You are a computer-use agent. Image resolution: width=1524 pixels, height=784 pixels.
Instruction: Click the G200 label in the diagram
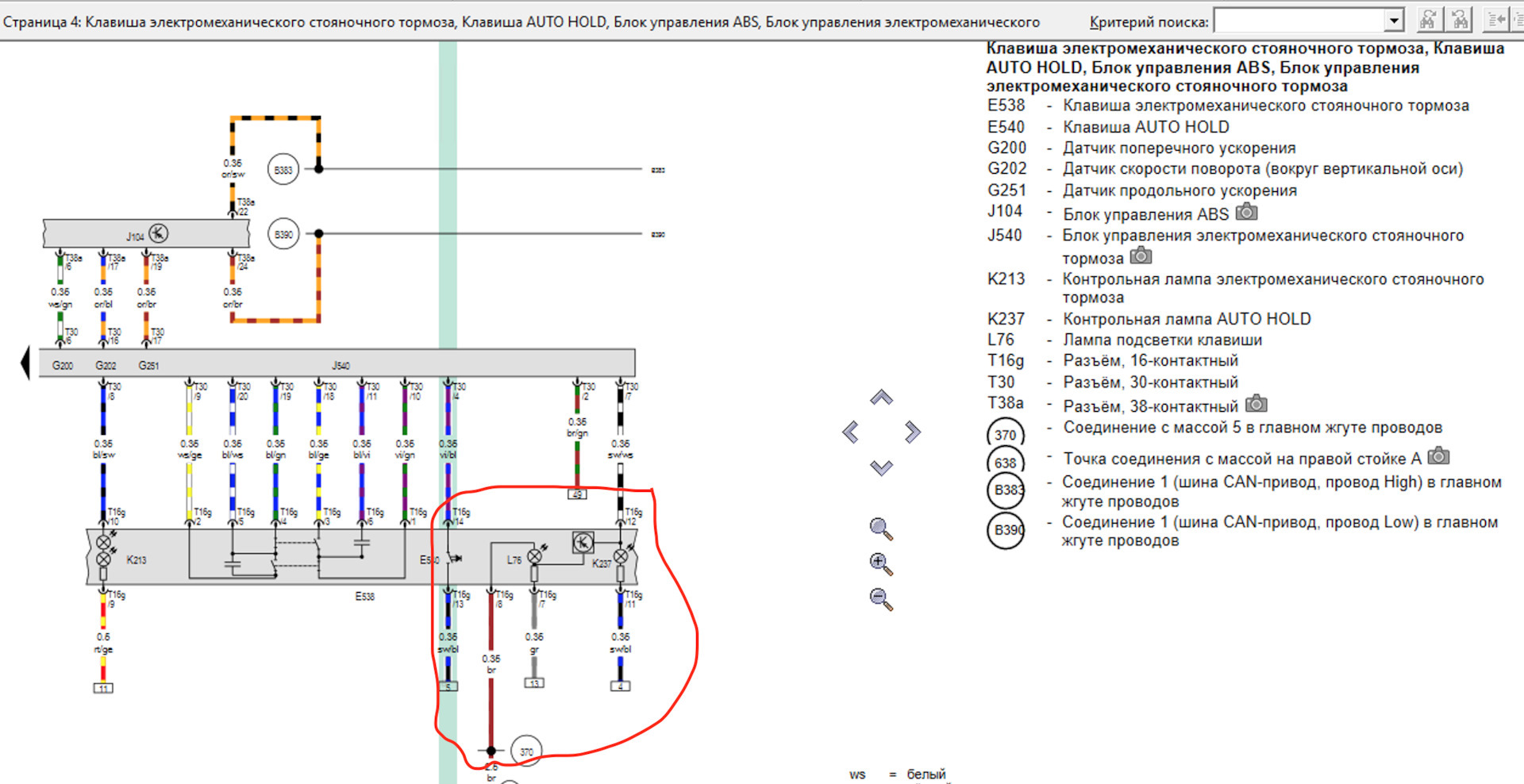(63, 366)
